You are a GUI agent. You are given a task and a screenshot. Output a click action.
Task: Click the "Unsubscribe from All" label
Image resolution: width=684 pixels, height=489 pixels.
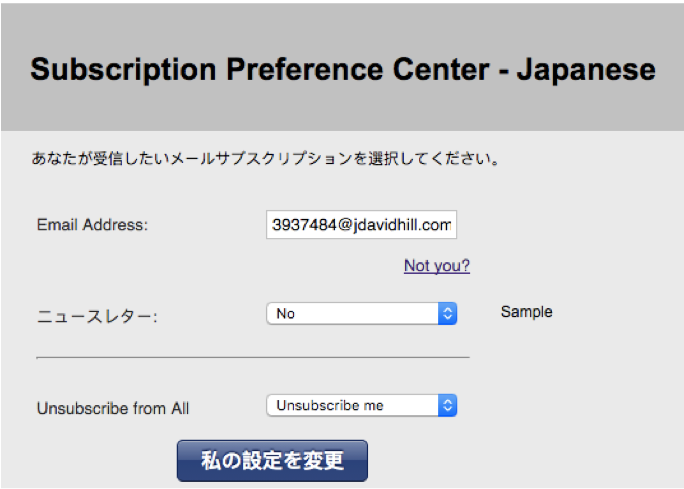pos(113,408)
